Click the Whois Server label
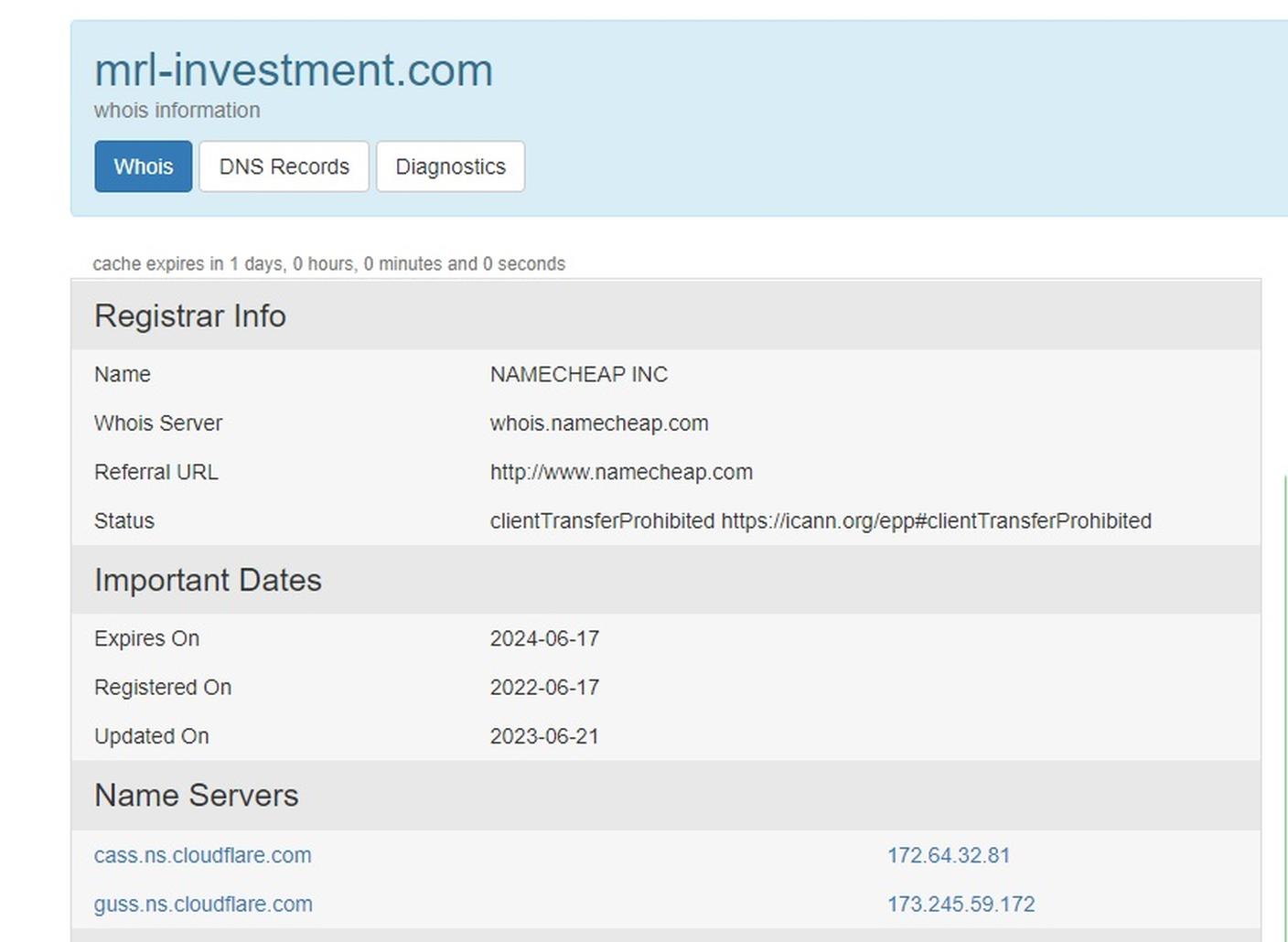 [158, 423]
